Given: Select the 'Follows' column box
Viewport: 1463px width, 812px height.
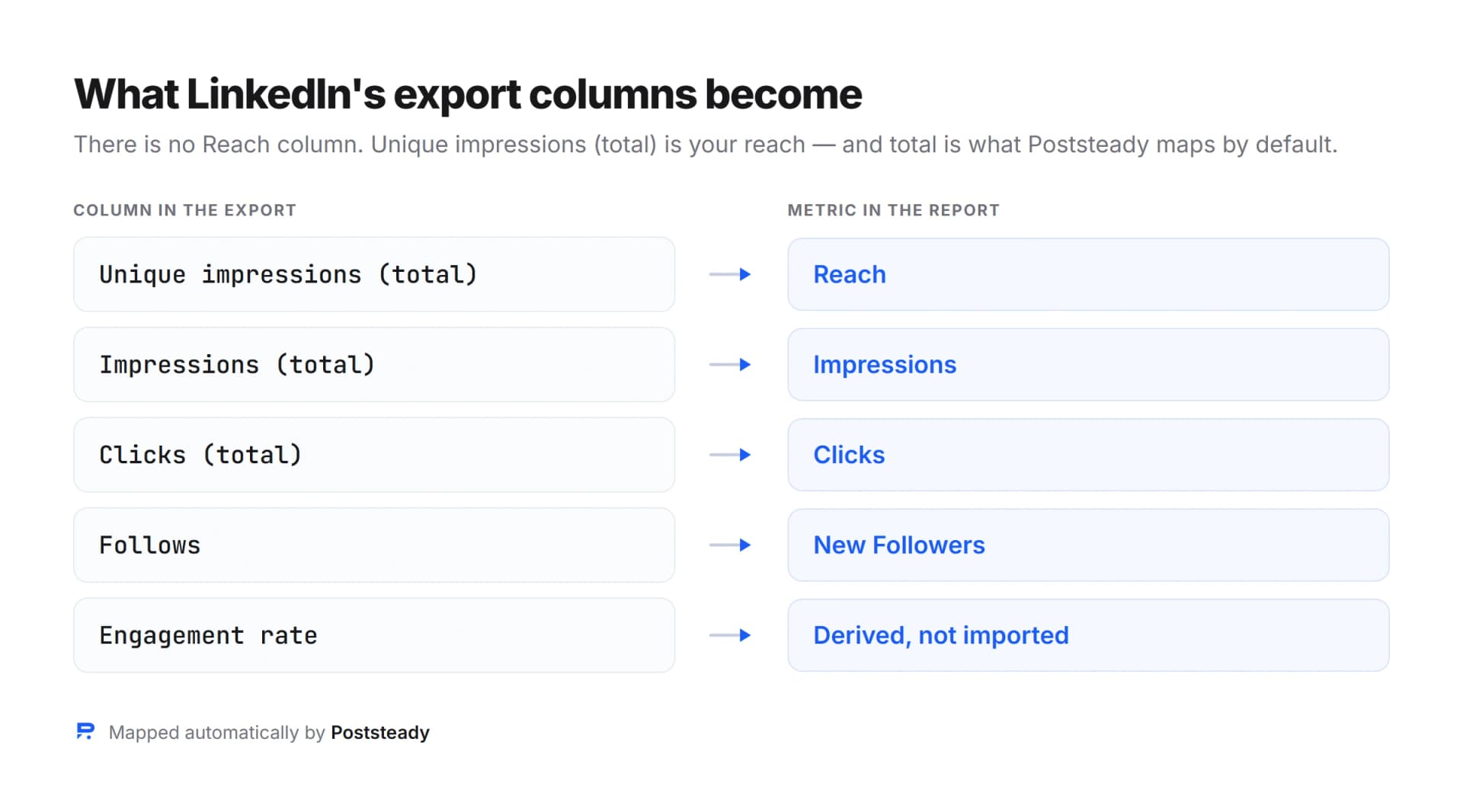Looking at the screenshot, I should tap(374, 545).
